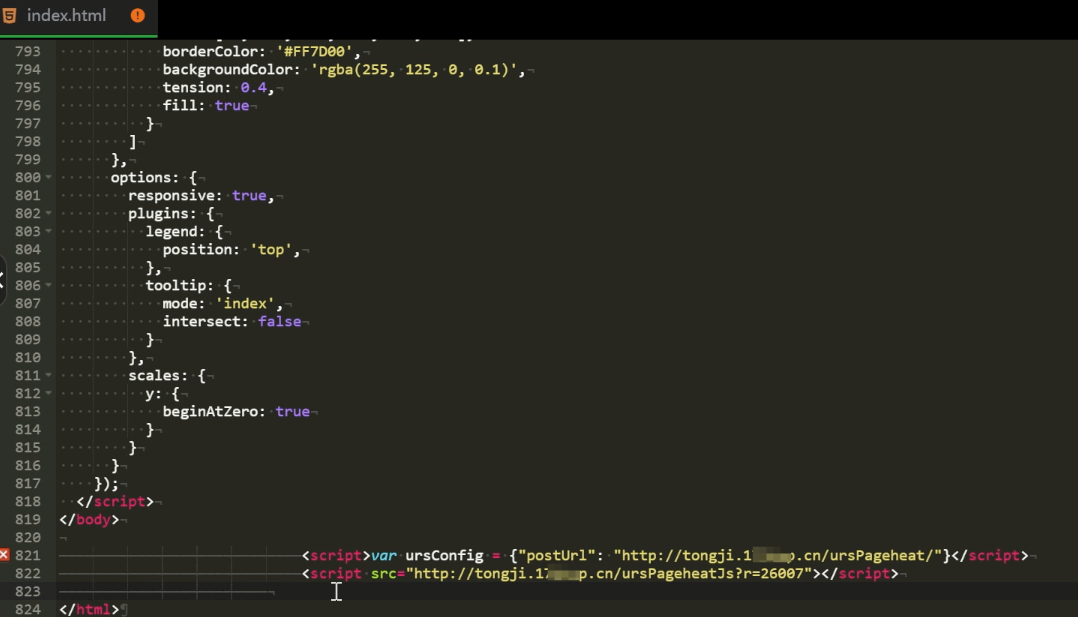Screen dimensions: 1078x617
Task: Click the red error marker beside line 821
Action: [4, 555]
